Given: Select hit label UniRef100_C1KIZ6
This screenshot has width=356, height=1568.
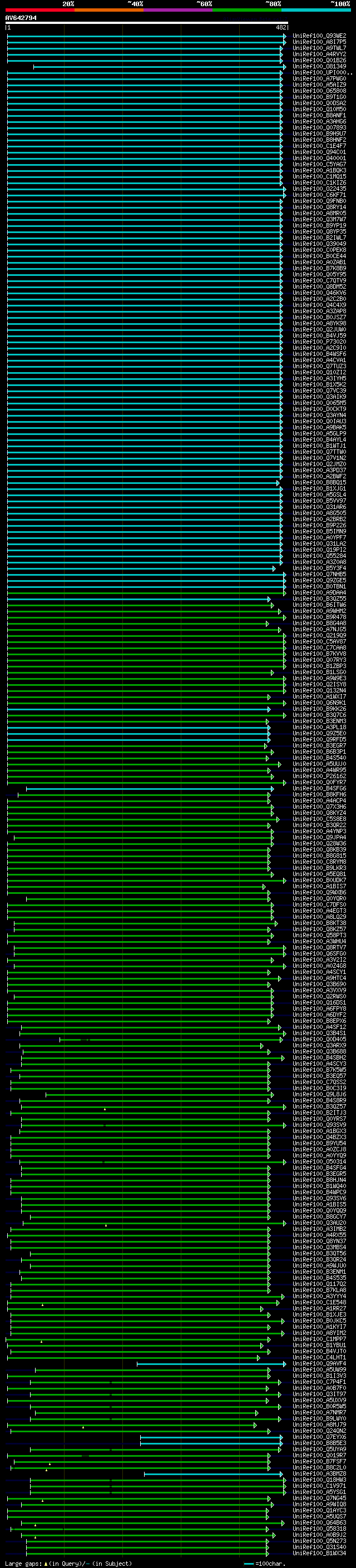Looking at the screenshot, I should click(x=319, y=182).
